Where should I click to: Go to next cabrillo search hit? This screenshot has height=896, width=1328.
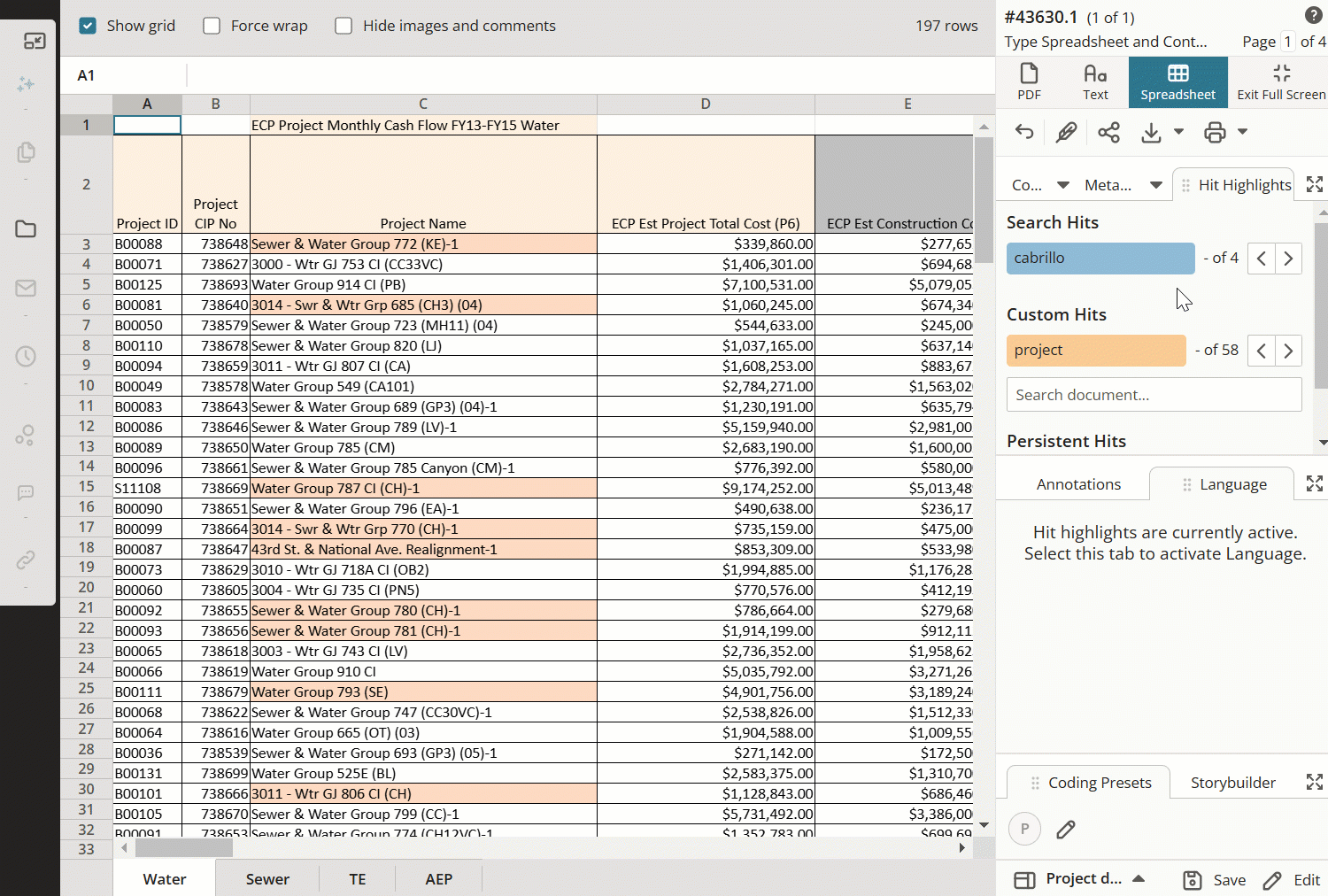[1288, 259]
